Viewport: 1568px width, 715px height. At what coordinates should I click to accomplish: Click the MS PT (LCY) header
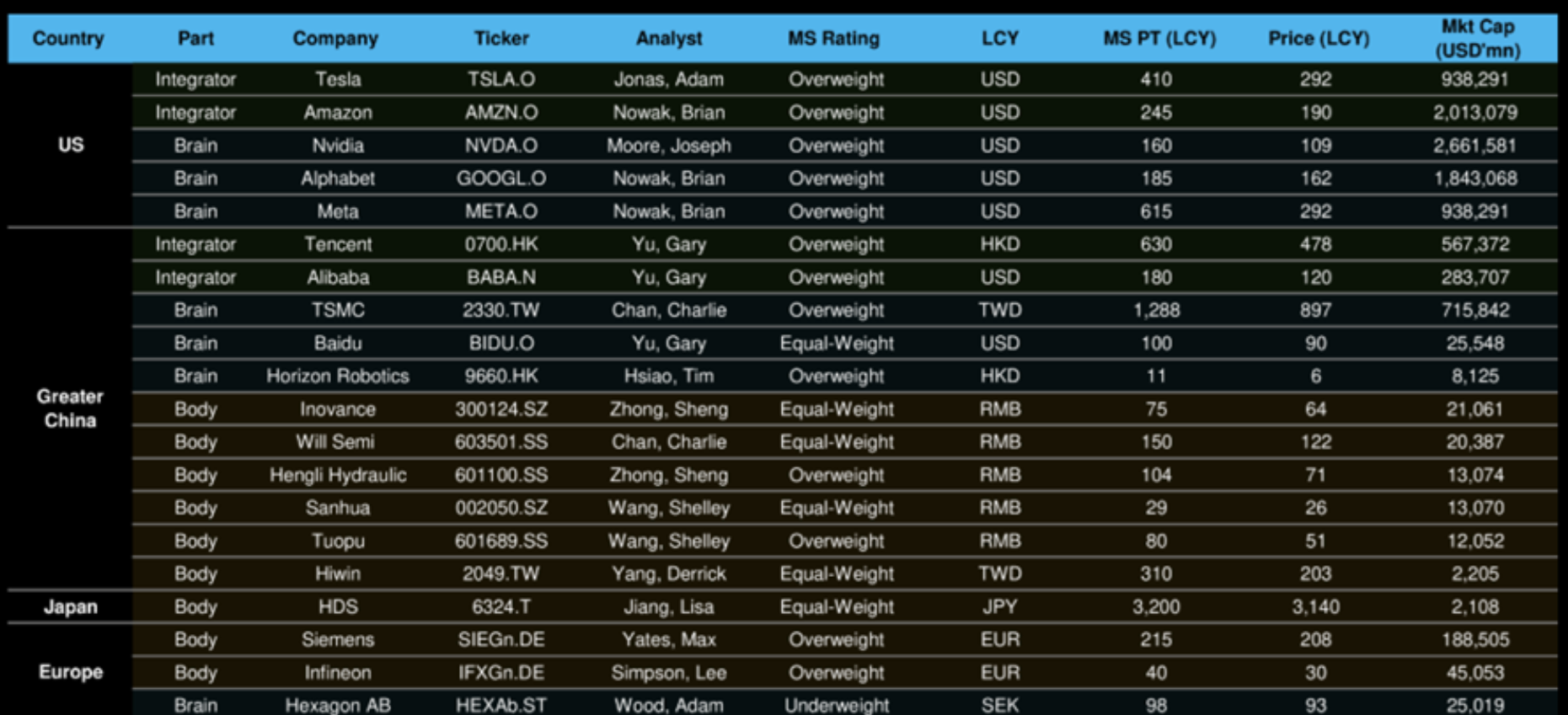pos(1159,39)
